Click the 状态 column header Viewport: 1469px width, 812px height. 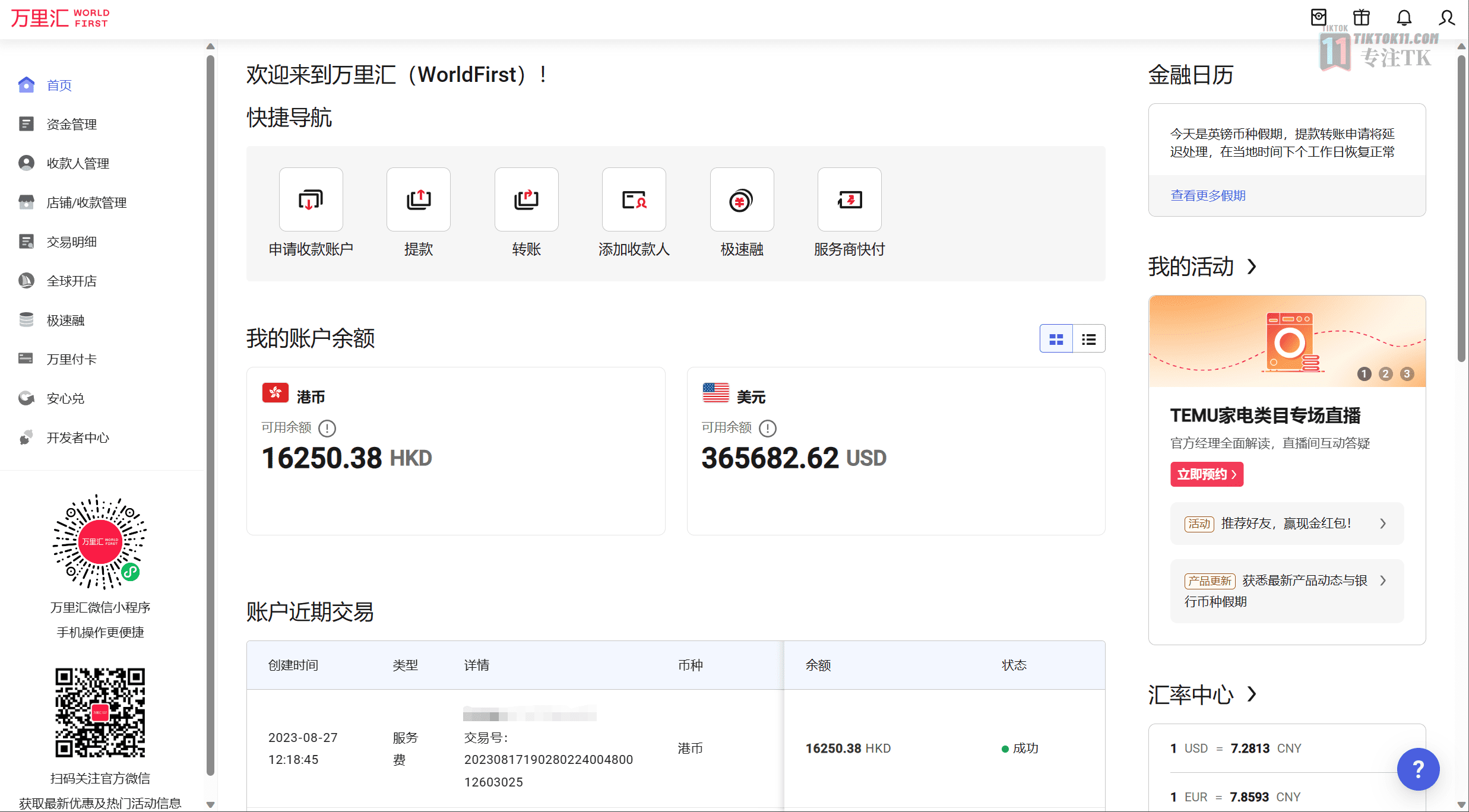[1014, 665]
